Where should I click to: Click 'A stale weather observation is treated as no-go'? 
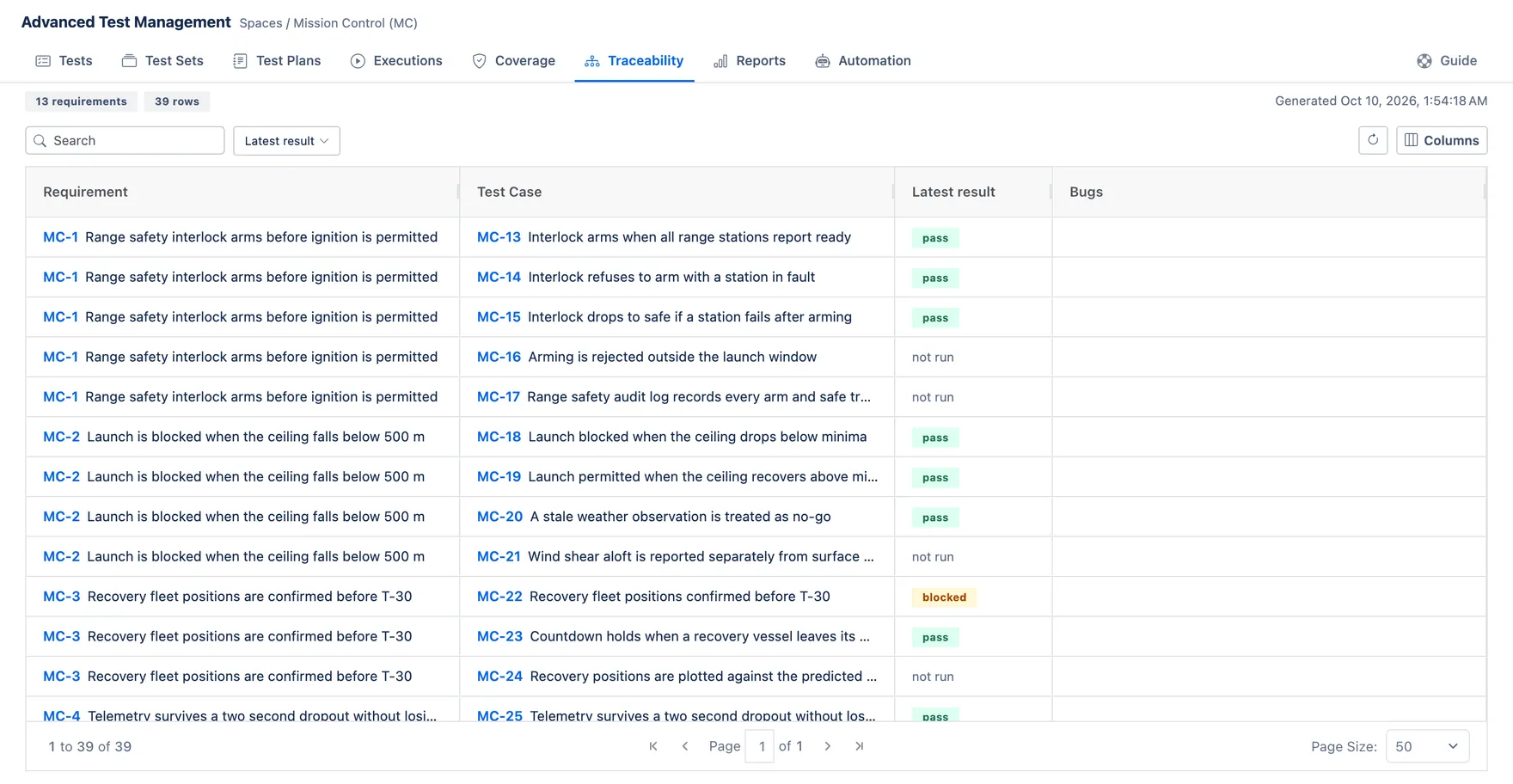[680, 517]
